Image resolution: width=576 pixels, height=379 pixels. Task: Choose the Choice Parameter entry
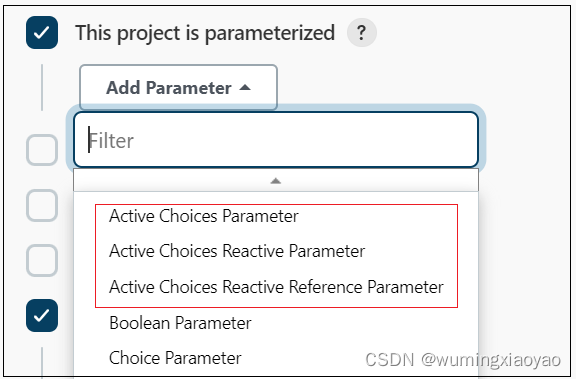click(175, 358)
